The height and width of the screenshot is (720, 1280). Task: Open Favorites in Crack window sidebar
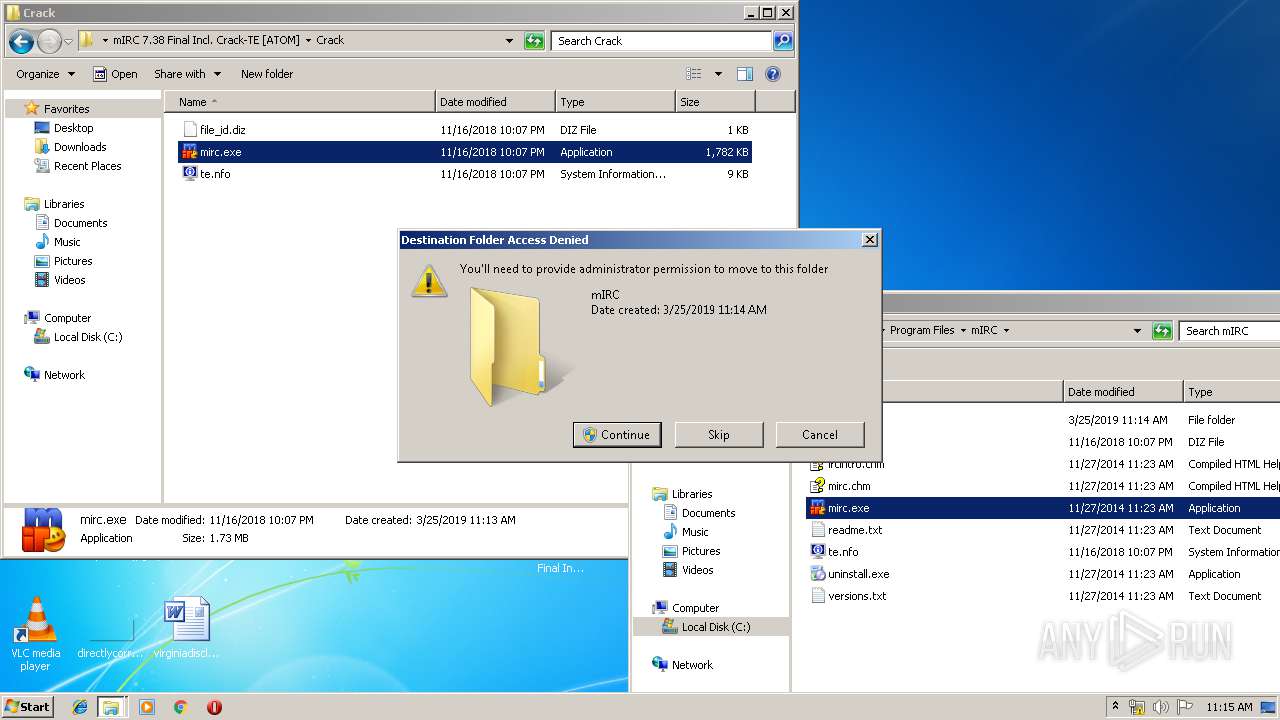pyautogui.click(x=66, y=109)
